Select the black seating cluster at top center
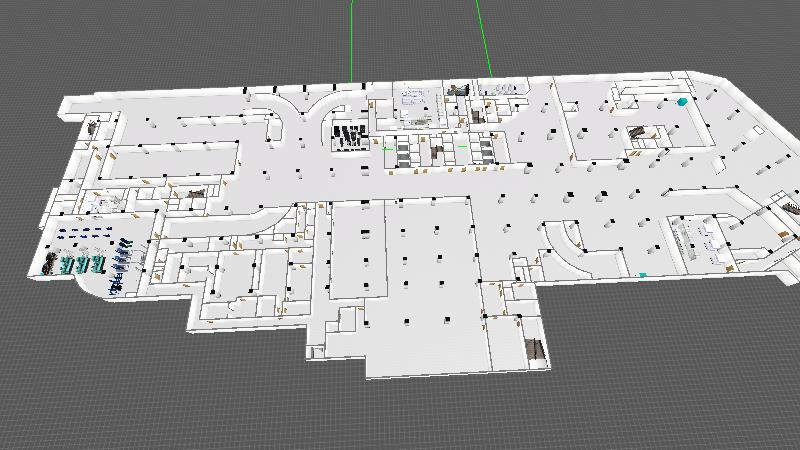The image size is (800, 450). click(x=348, y=137)
